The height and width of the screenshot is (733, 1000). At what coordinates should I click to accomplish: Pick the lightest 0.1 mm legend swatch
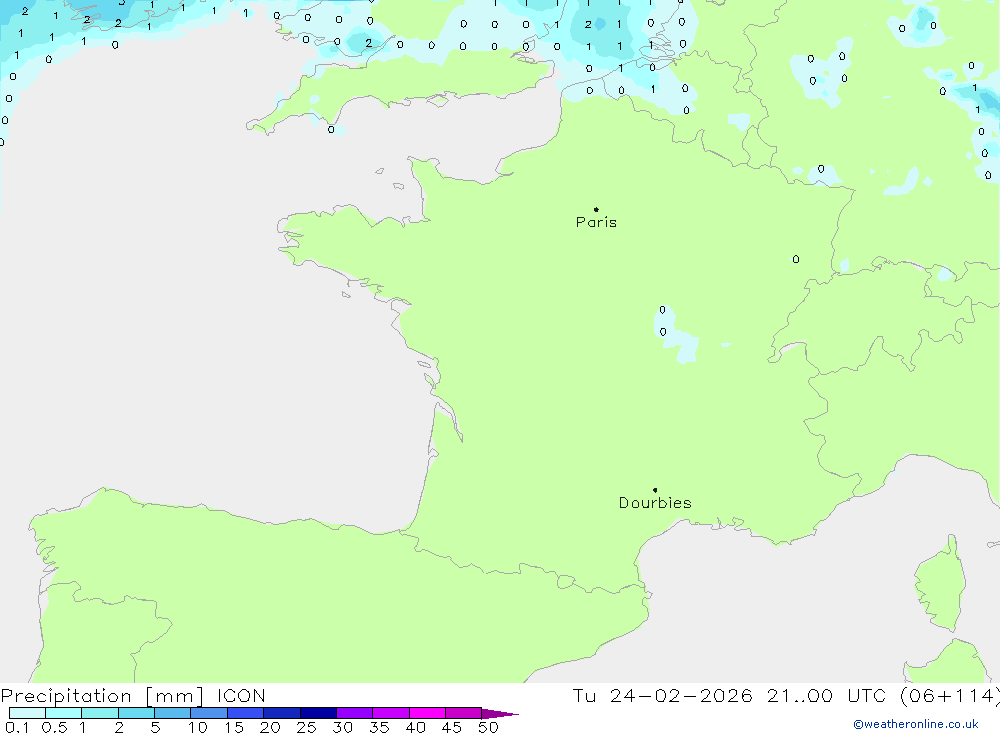[x=27, y=714]
